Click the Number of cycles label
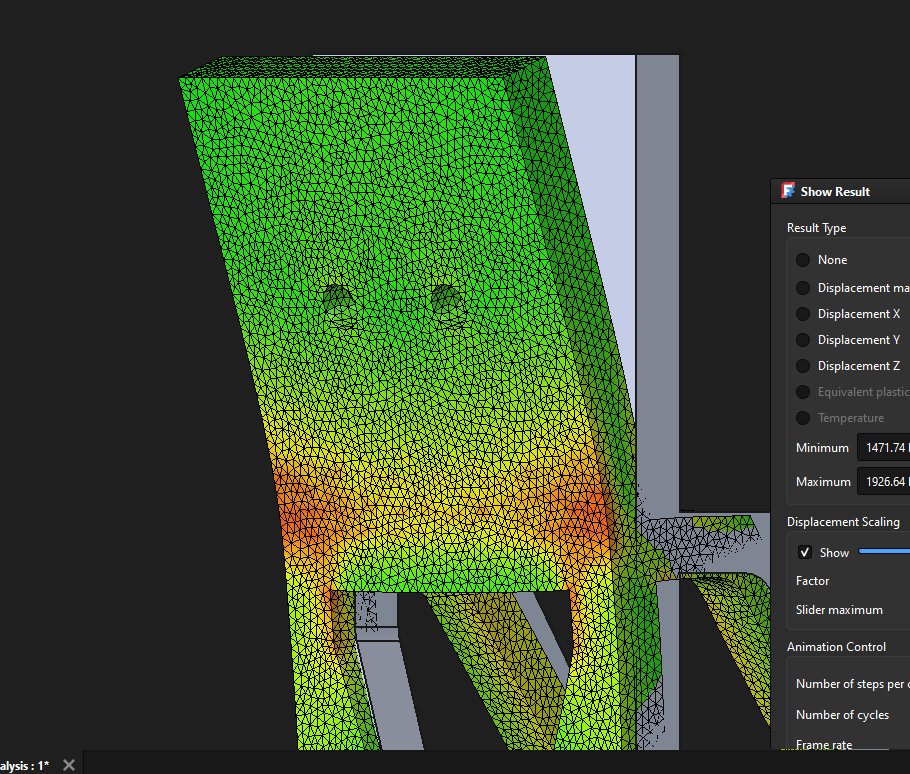The image size is (910, 774). coord(842,715)
